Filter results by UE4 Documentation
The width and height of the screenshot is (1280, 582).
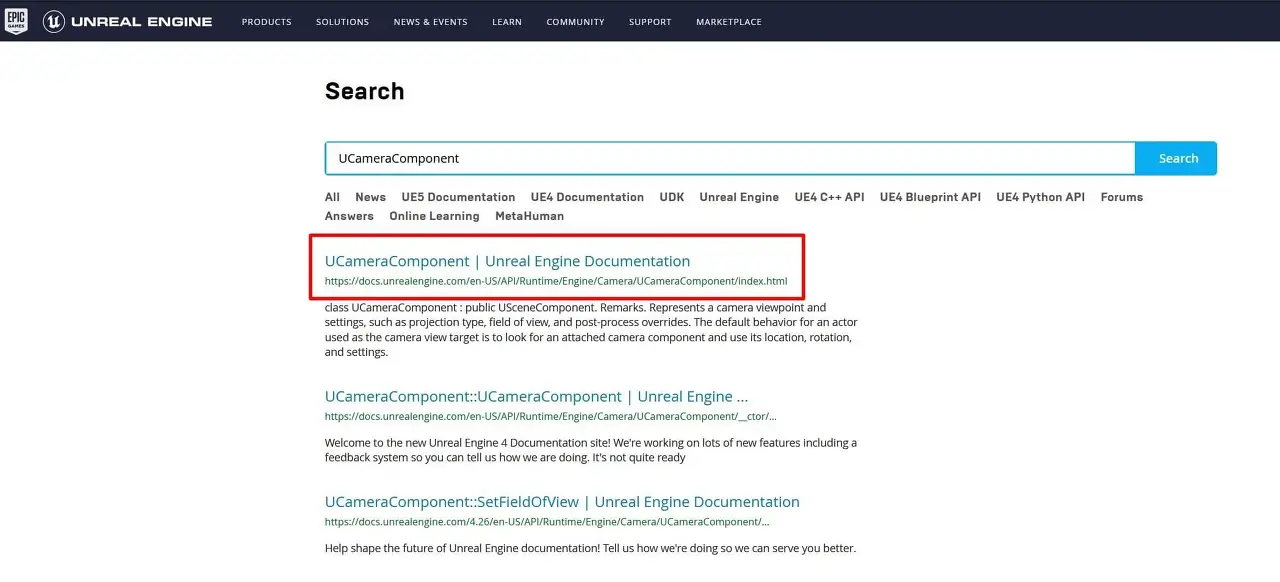tap(587, 197)
